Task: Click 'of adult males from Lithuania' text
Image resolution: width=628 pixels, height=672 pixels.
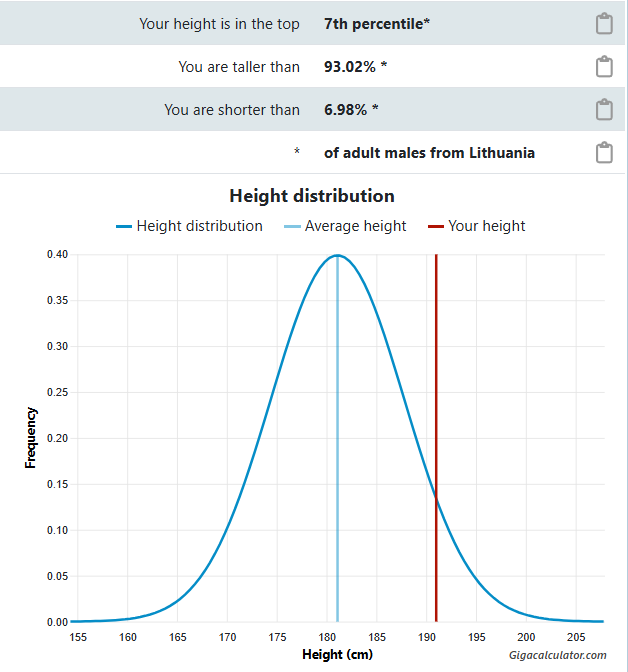Action: 429,153
